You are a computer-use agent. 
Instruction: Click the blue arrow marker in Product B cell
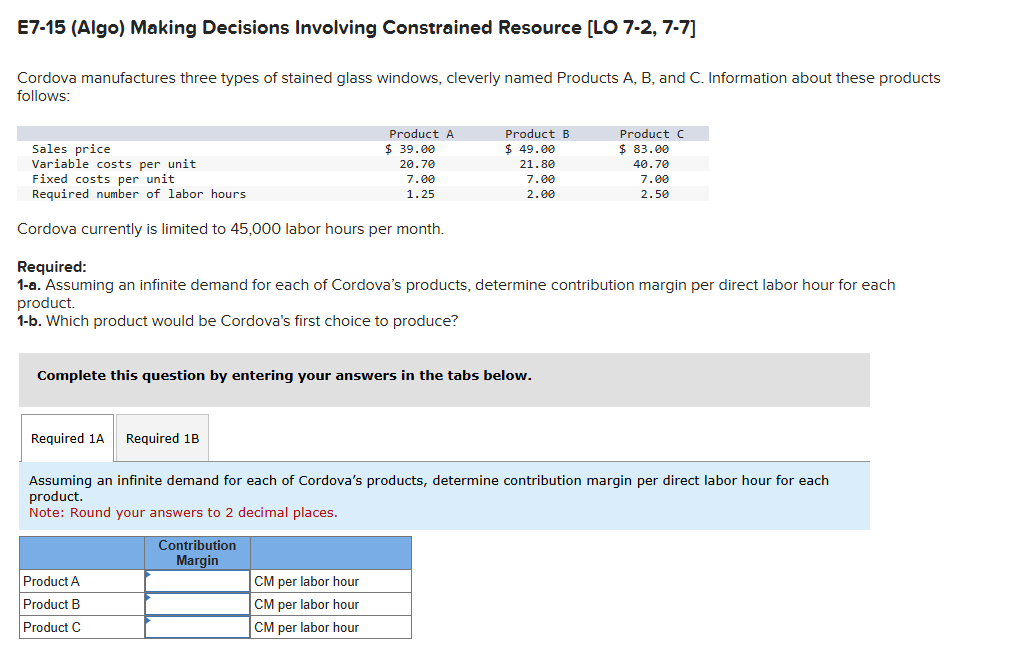point(150,598)
